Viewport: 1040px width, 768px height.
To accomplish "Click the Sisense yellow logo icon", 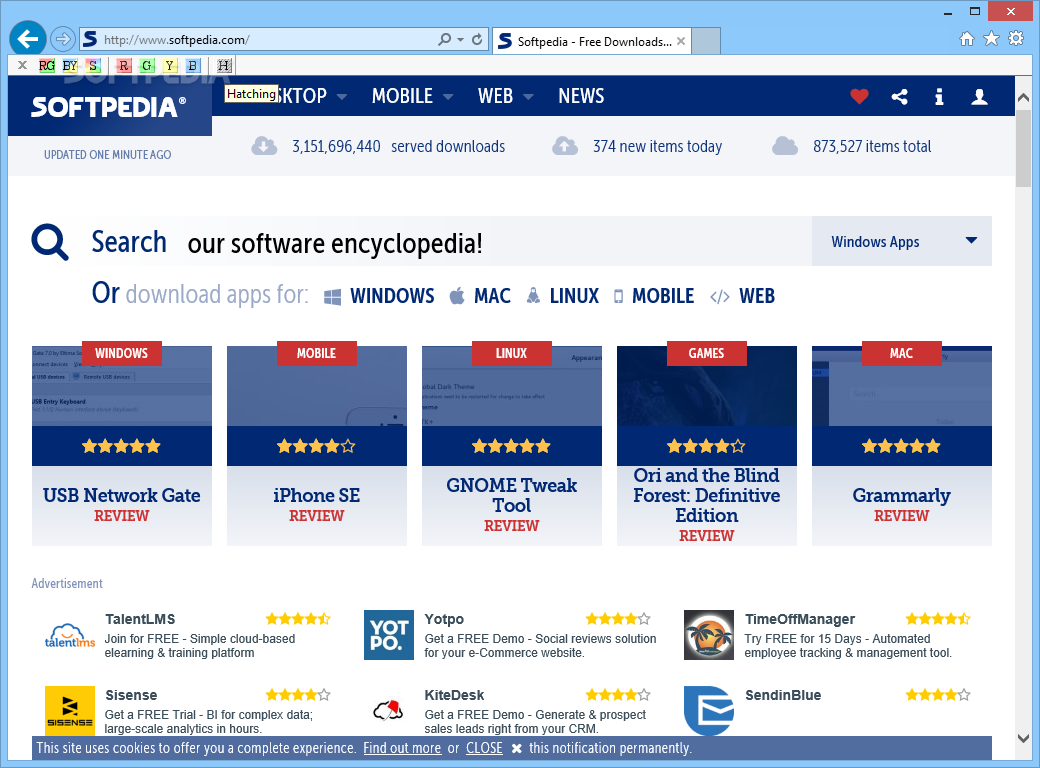I will click(70, 710).
